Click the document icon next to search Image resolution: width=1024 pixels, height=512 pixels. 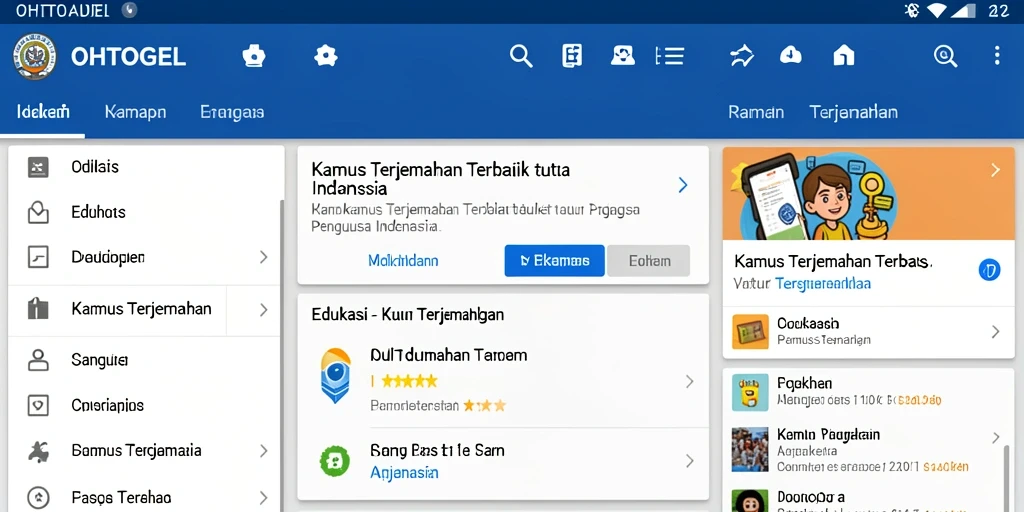[572, 56]
